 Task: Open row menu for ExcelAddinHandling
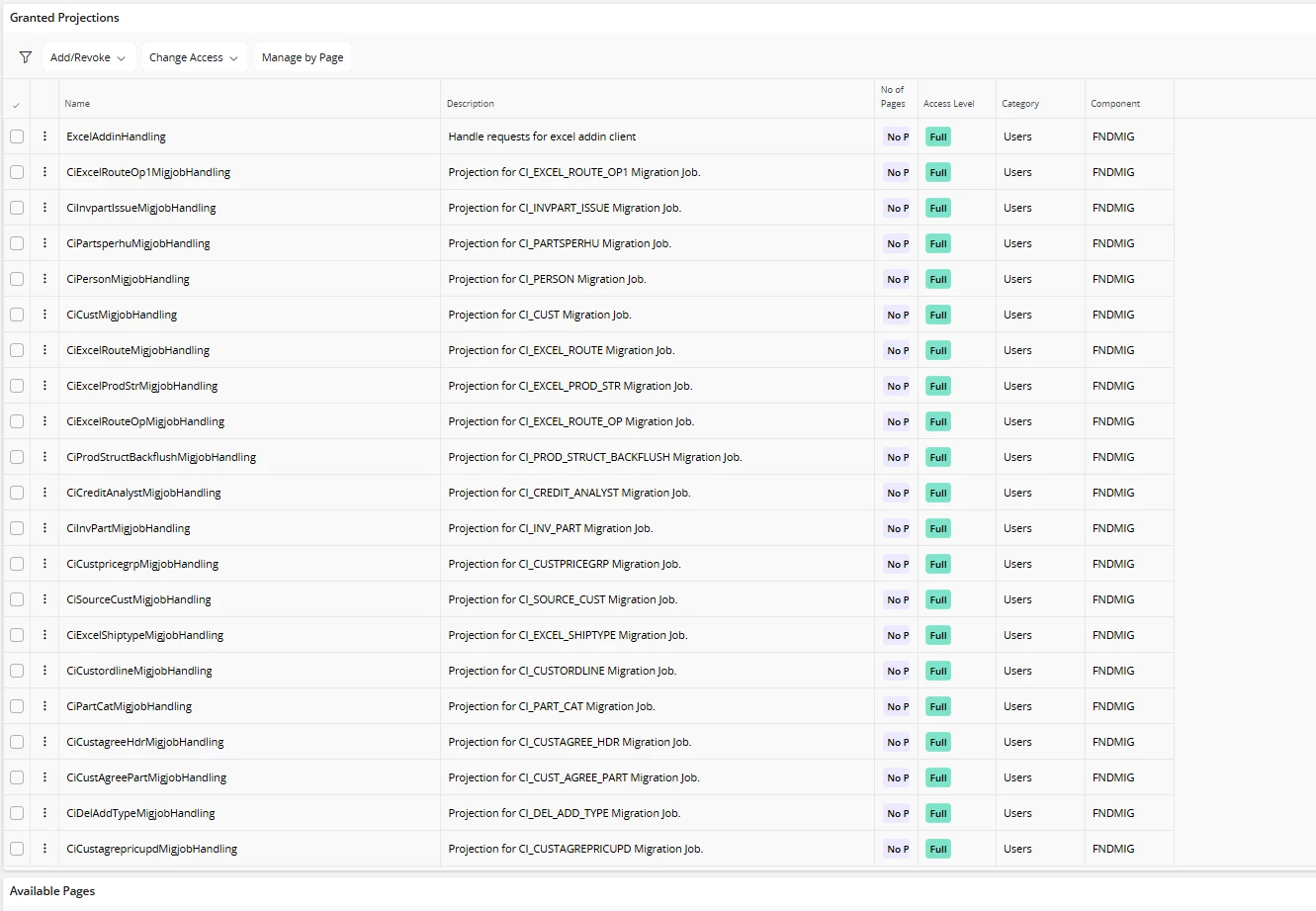(44, 137)
